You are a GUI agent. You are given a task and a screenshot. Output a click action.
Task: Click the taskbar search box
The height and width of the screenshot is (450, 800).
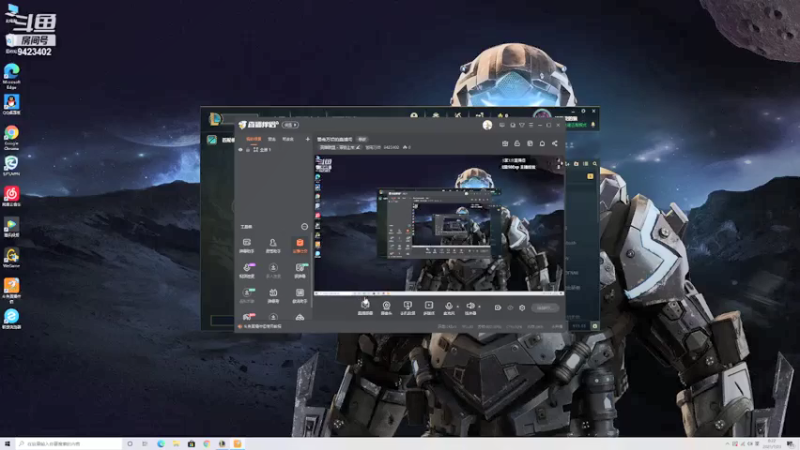click(x=69, y=444)
